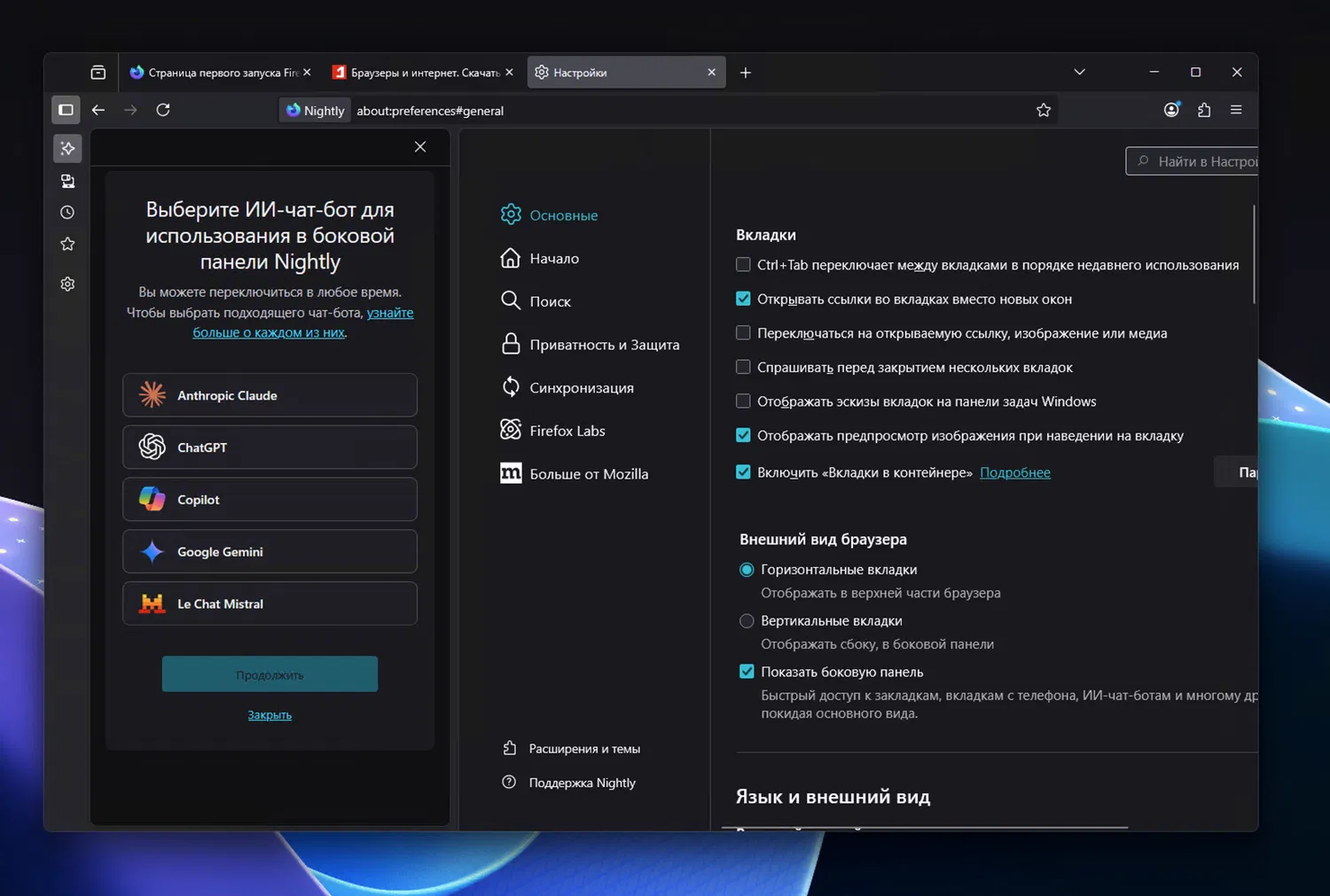The width and height of the screenshot is (1330, 896).
Task: Close the AI chatbot sidebar panel
Action: pos(420,147)
